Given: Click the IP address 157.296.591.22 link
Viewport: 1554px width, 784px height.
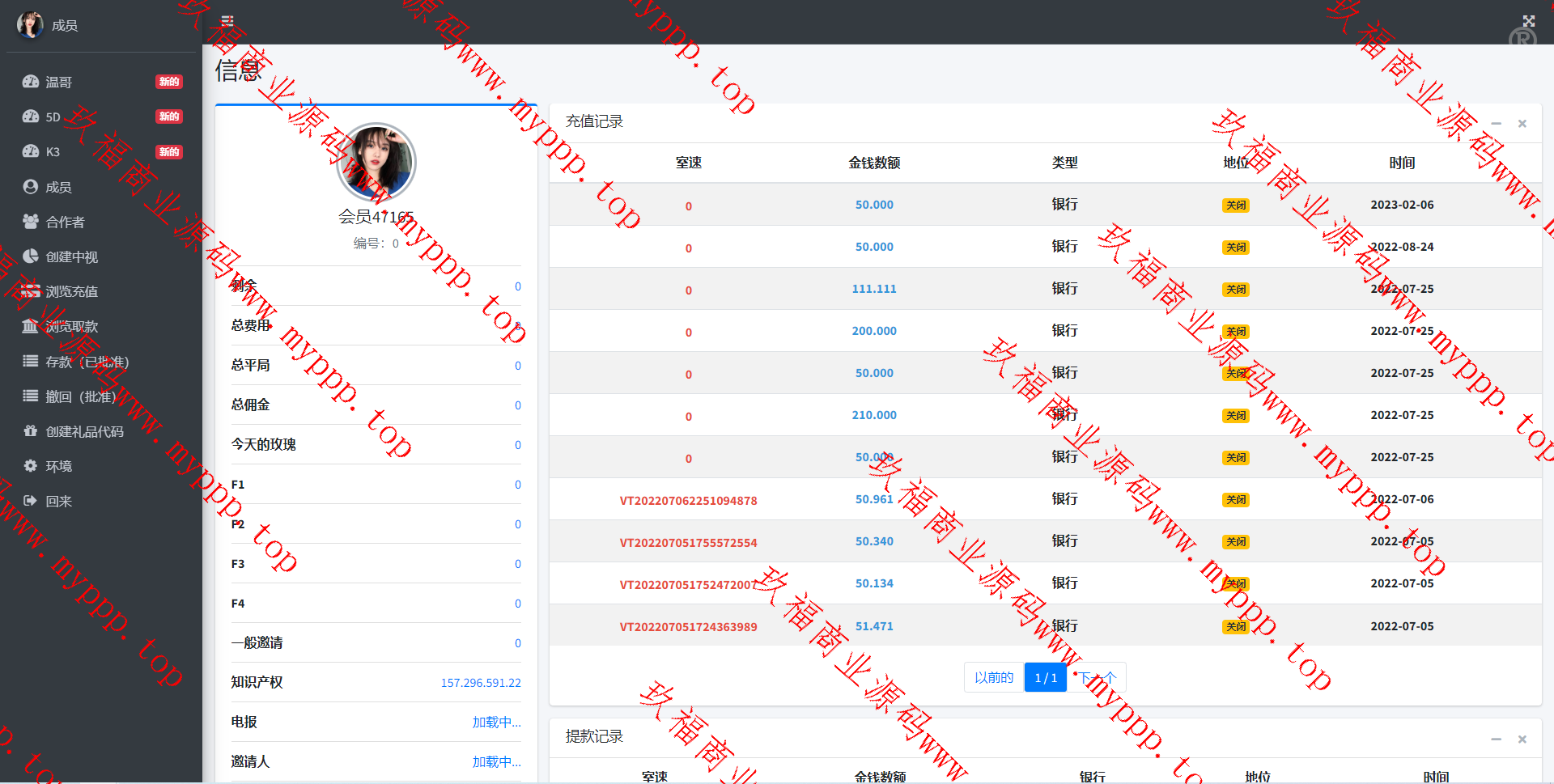Looking at the screenshot, I should [480, 683].
